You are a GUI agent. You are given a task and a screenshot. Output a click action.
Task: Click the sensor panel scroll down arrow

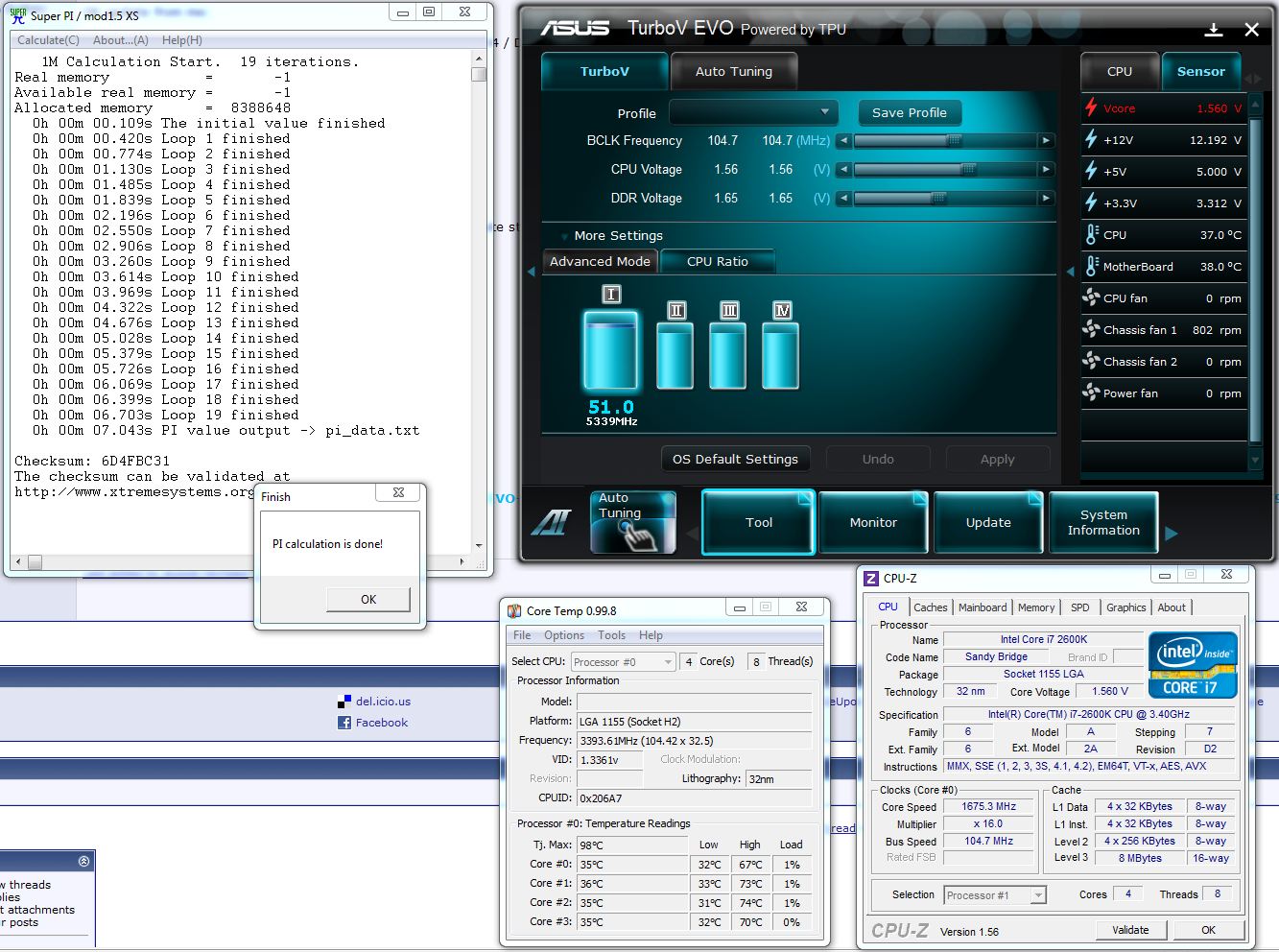point(1255,460)
